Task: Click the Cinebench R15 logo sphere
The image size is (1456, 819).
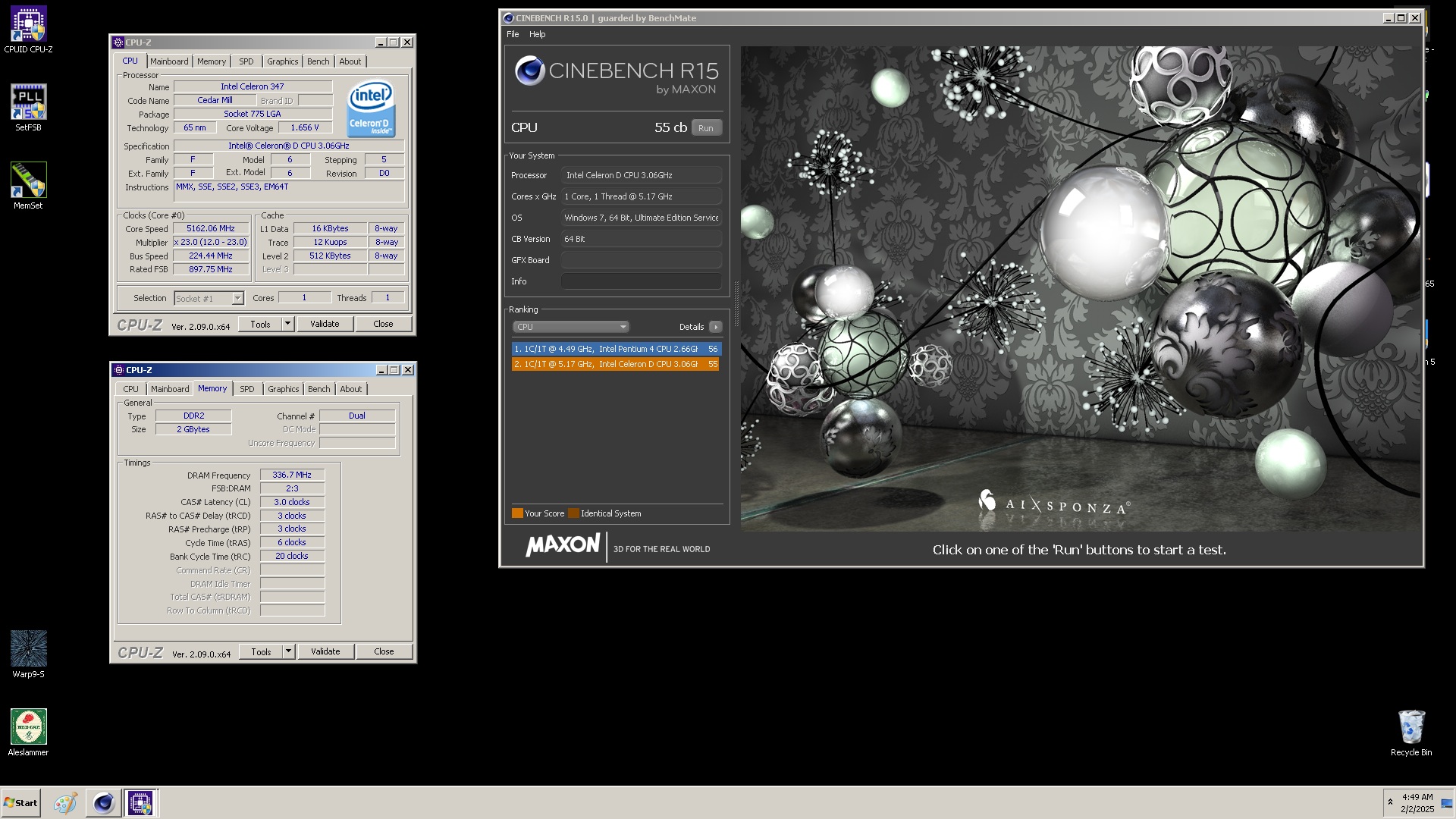Action: point(530,71)
